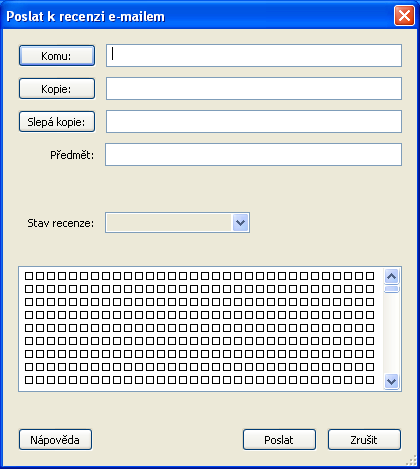Cancel the dialog with Zrušit button
The height and width of the screenshot is (469, 420).
tap(364, 440)
